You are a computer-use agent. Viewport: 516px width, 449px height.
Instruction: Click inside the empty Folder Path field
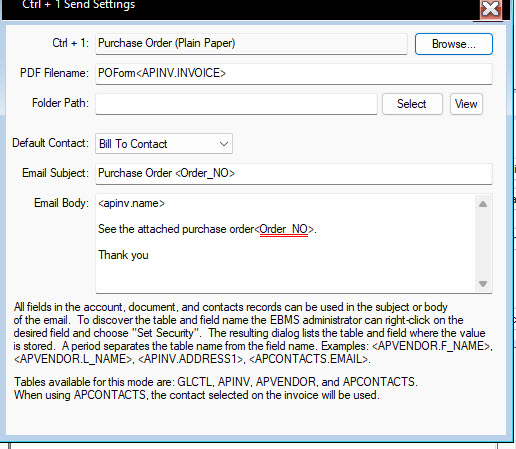[236, 104]
